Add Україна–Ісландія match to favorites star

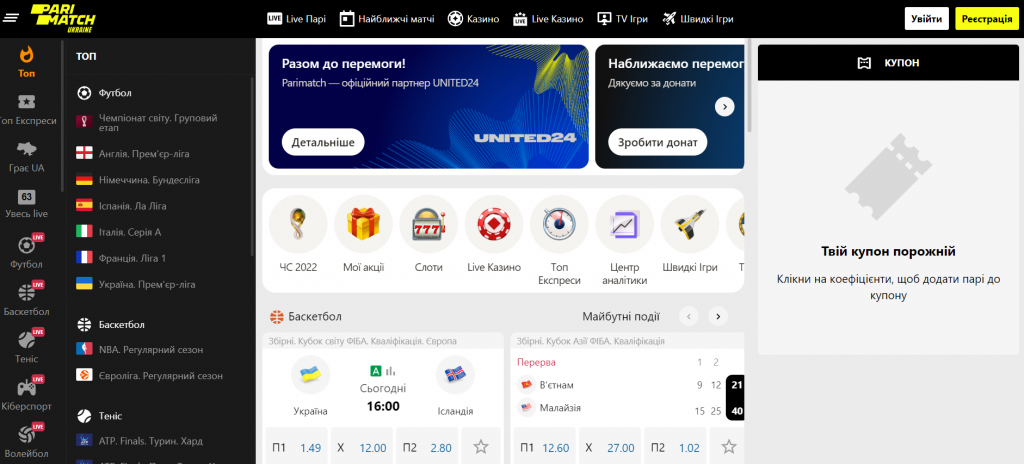tap(481, 447)
